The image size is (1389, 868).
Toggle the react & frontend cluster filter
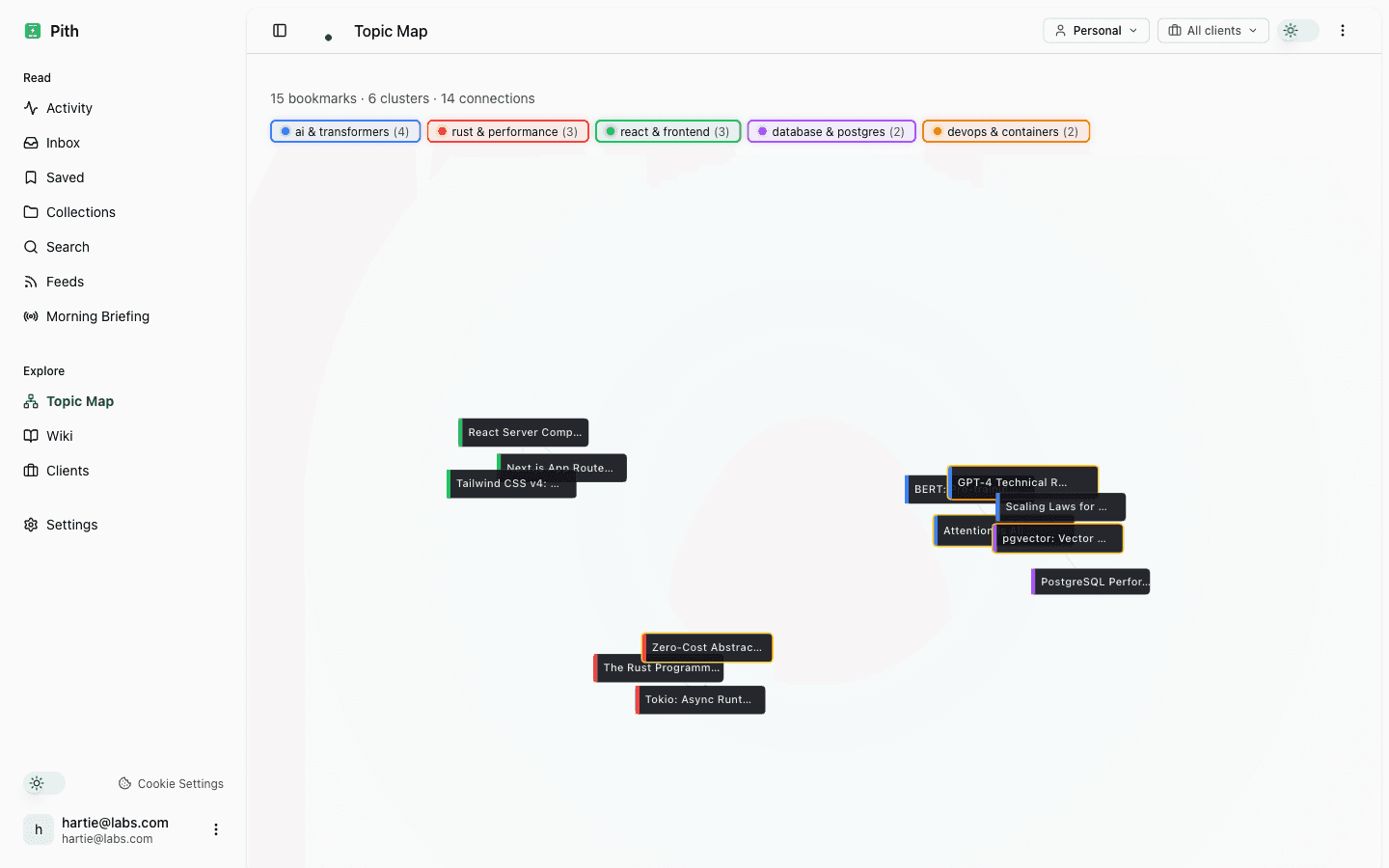(668, 131)
